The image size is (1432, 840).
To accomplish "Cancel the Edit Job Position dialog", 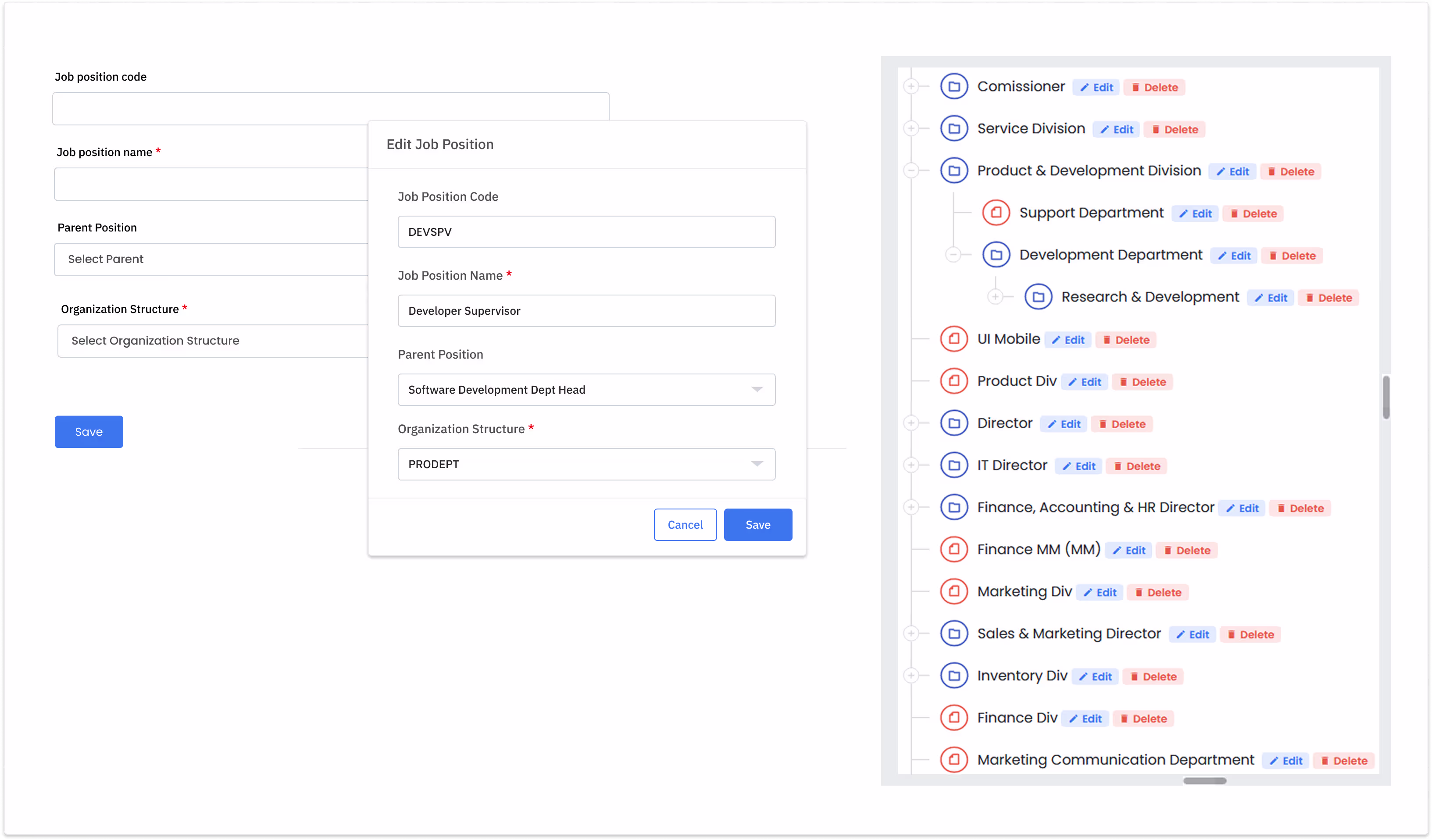I will [685, 524].
